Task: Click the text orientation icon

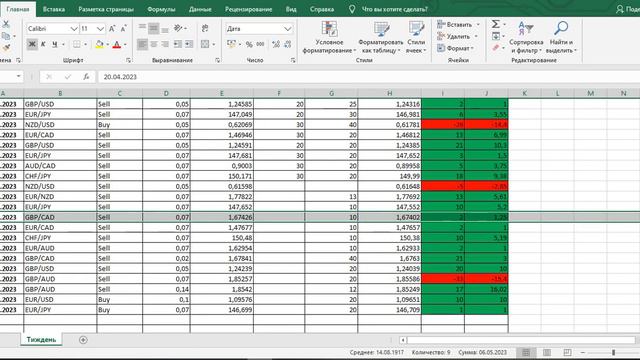Action: tap(178, 28)
